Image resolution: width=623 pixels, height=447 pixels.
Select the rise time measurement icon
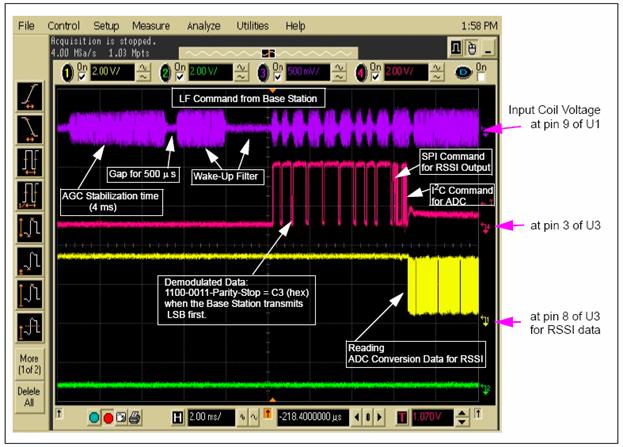(30, 96)
